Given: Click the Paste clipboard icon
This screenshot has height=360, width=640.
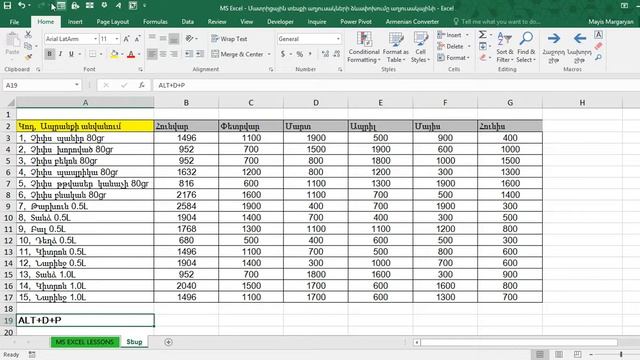Looking at the screenshot, I should click(13, 40).
